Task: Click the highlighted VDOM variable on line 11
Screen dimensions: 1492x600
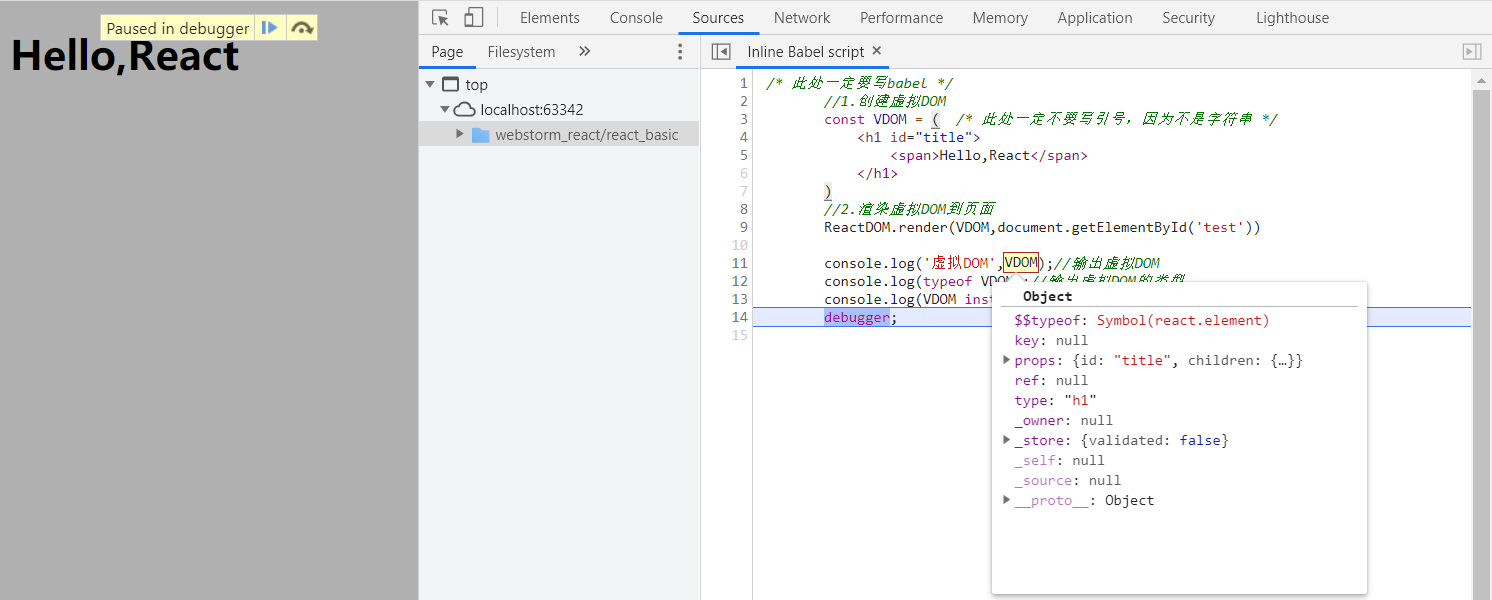Action: [x=1021, y=263]
